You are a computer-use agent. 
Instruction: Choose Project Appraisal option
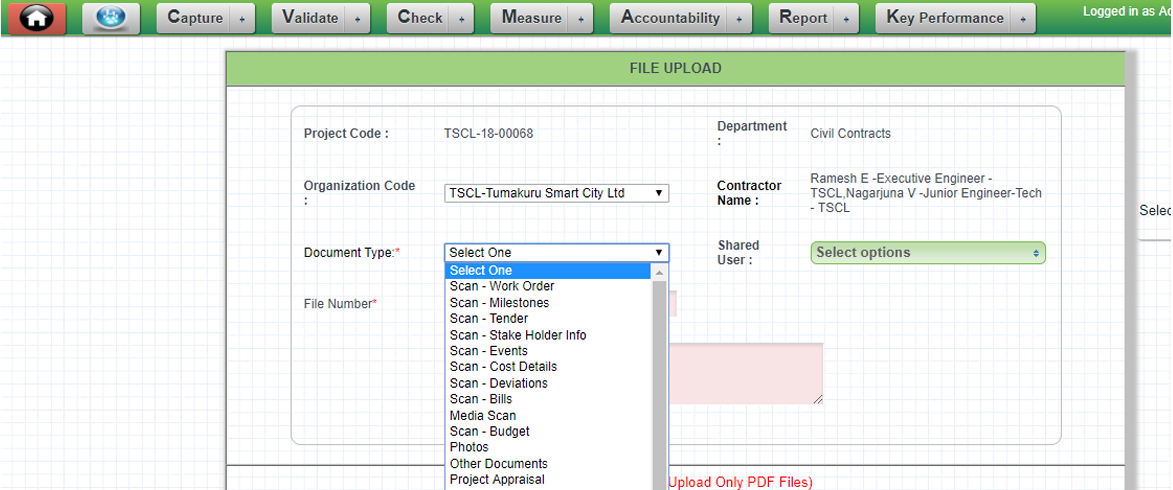(497, 479)
